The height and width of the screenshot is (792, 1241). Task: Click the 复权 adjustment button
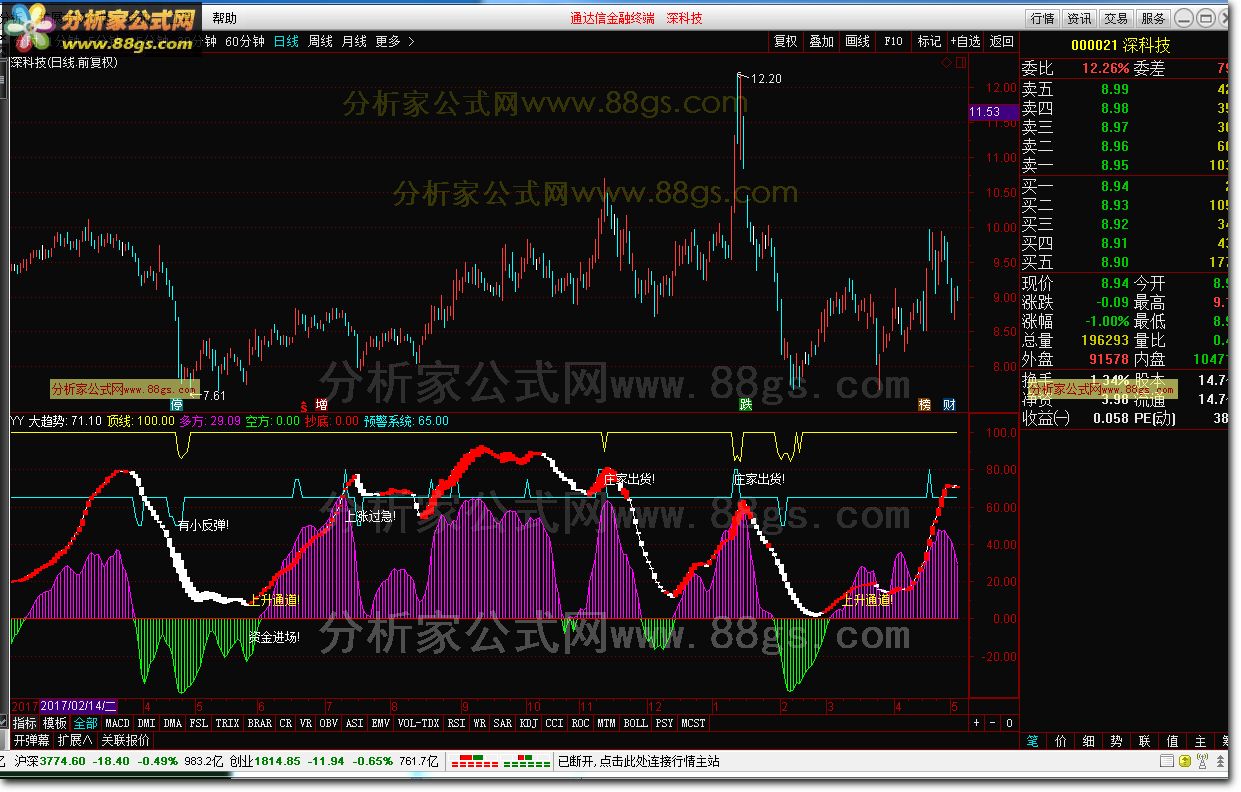[786, 41]
